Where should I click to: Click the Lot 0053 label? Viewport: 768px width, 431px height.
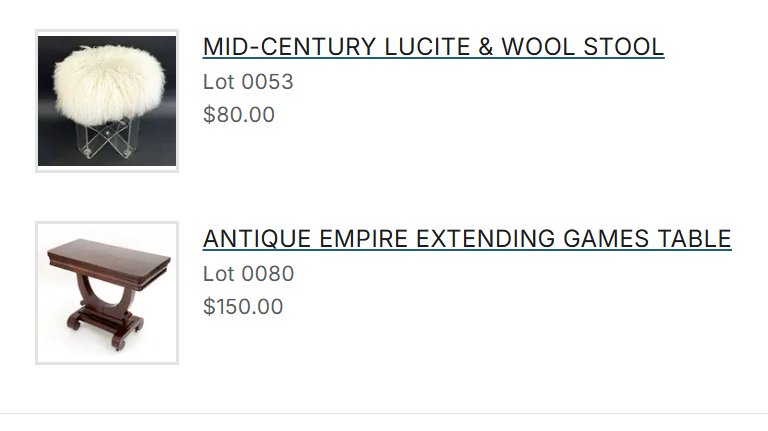click(x=248, y=82)
